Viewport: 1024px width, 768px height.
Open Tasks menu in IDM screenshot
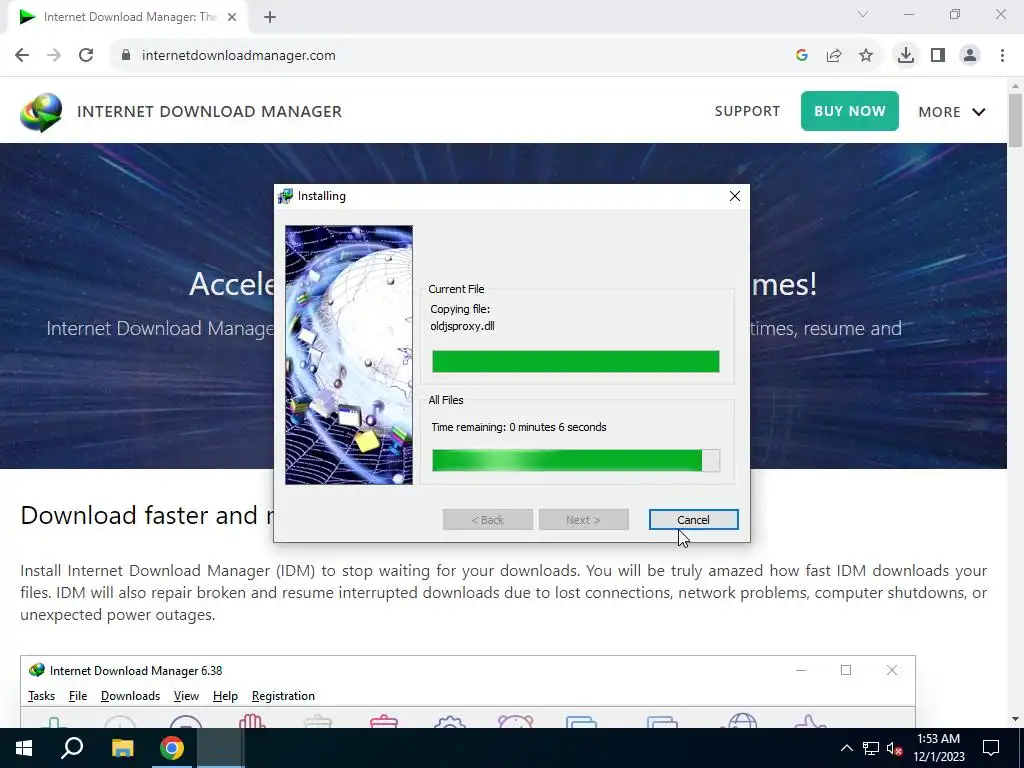41,696
